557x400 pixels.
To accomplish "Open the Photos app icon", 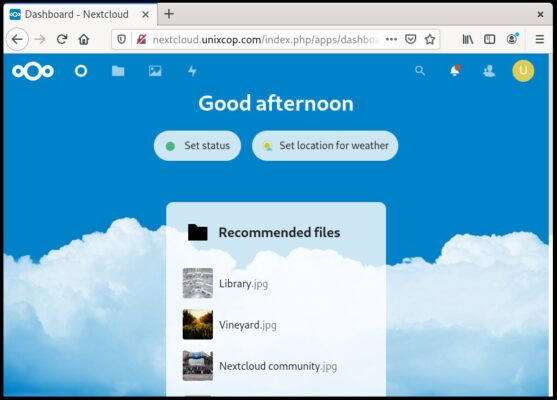I will [x=155, y=71].
